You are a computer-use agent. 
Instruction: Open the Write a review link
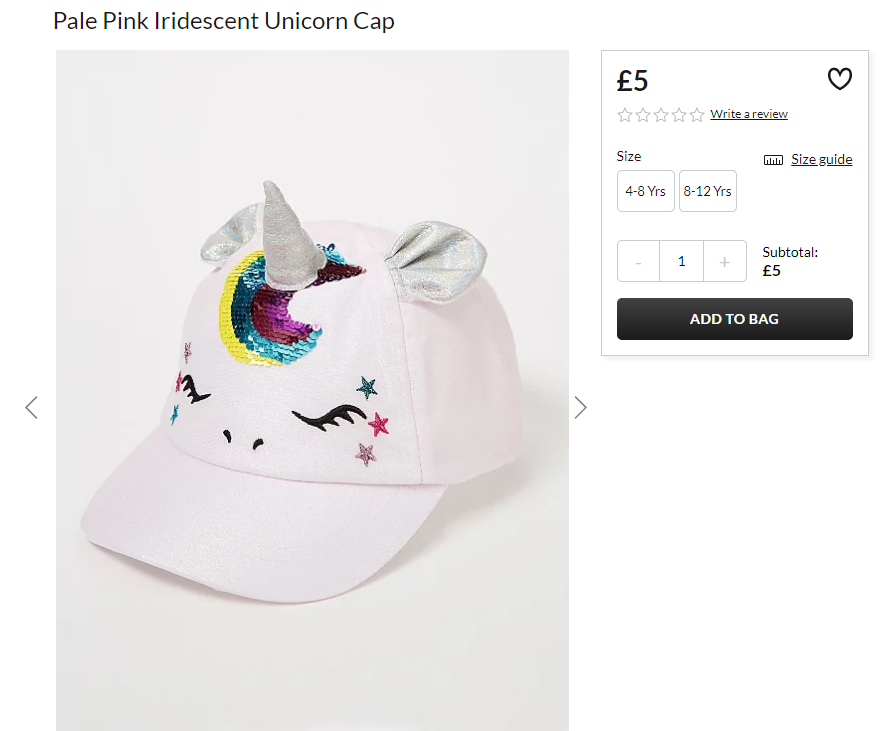(749, 114)
